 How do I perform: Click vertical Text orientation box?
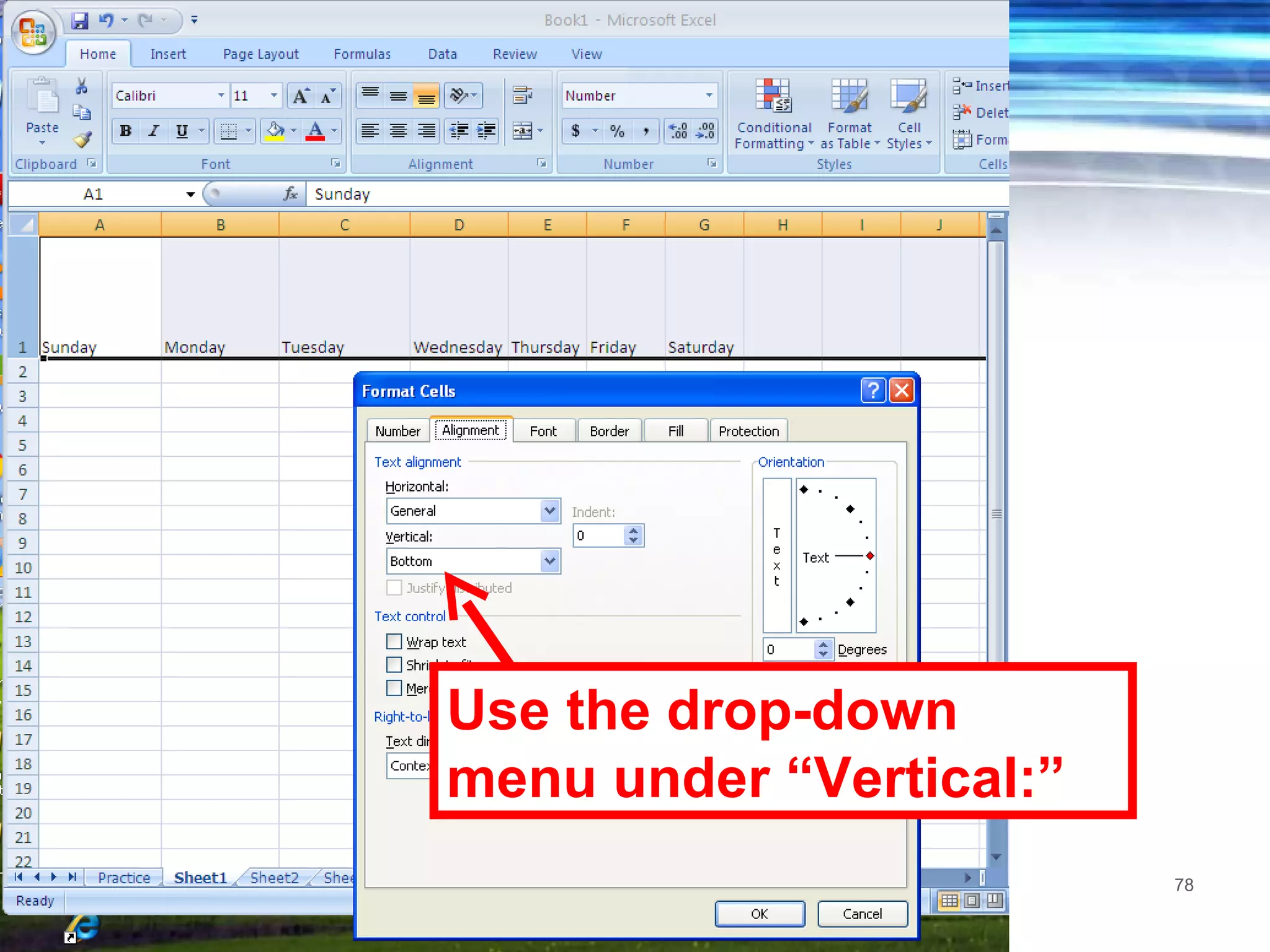click(776, 555)
